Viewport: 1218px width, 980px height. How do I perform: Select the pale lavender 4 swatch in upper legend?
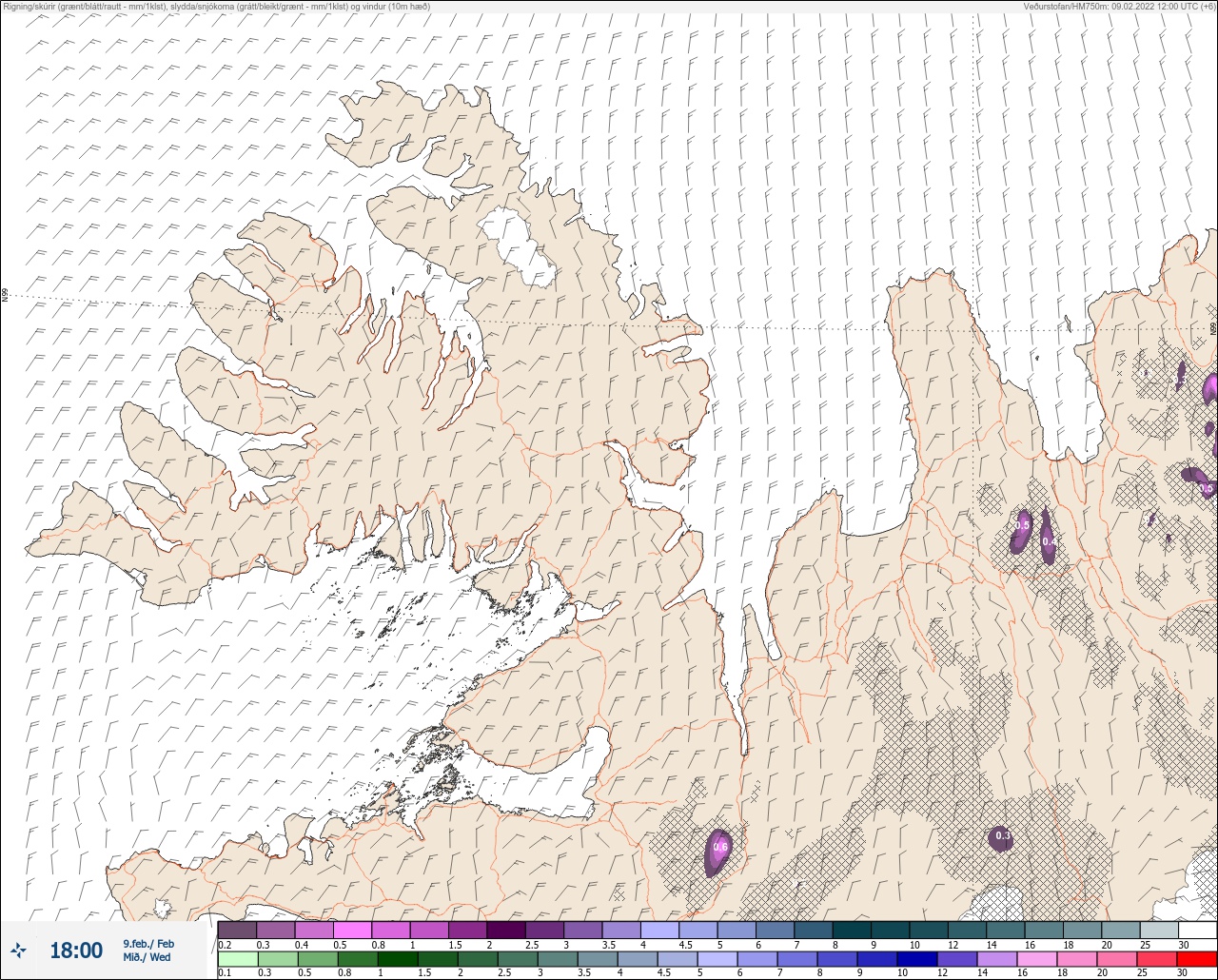(658, 930)
